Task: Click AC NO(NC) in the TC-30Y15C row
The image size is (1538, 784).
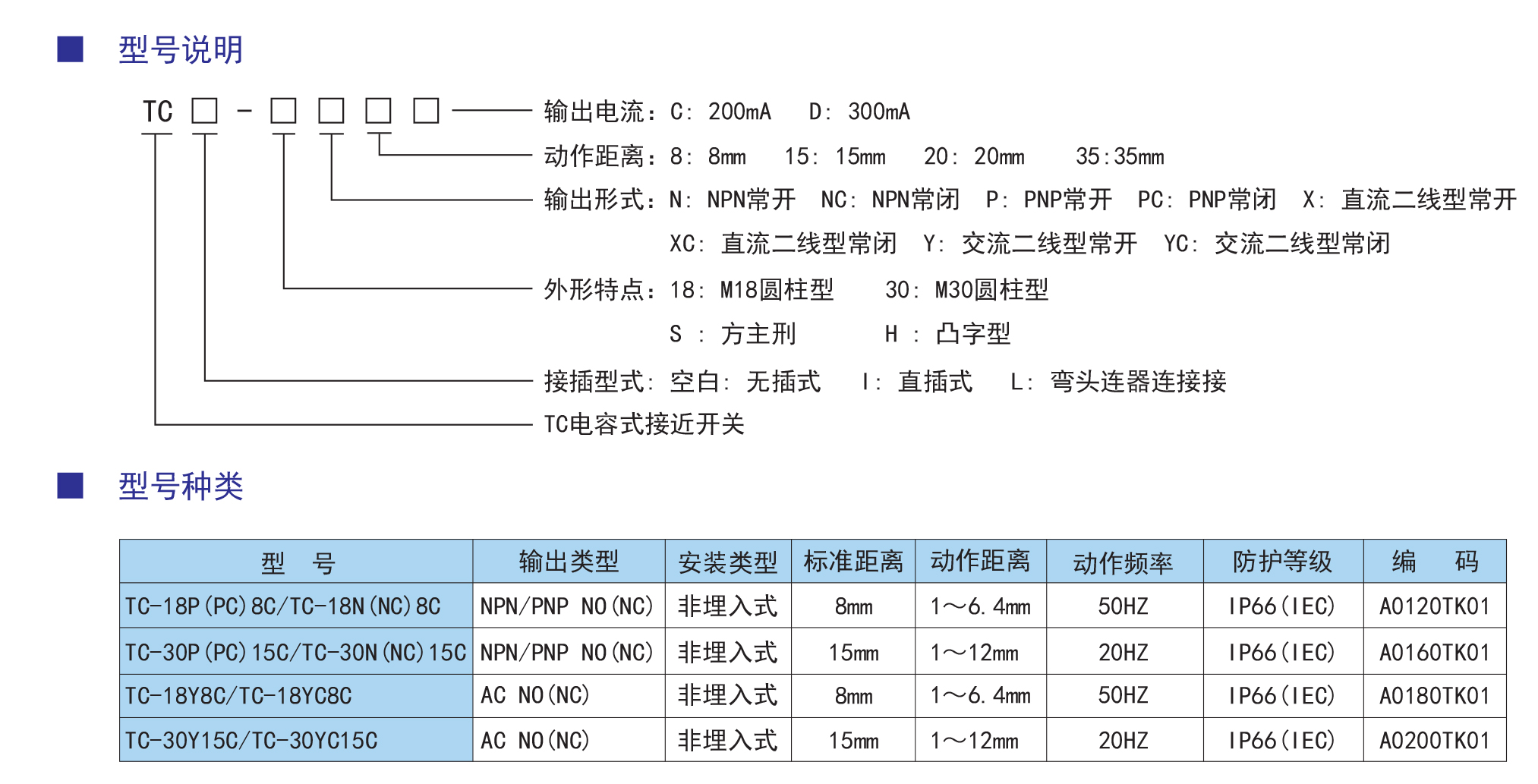Action: pos(535,741)
